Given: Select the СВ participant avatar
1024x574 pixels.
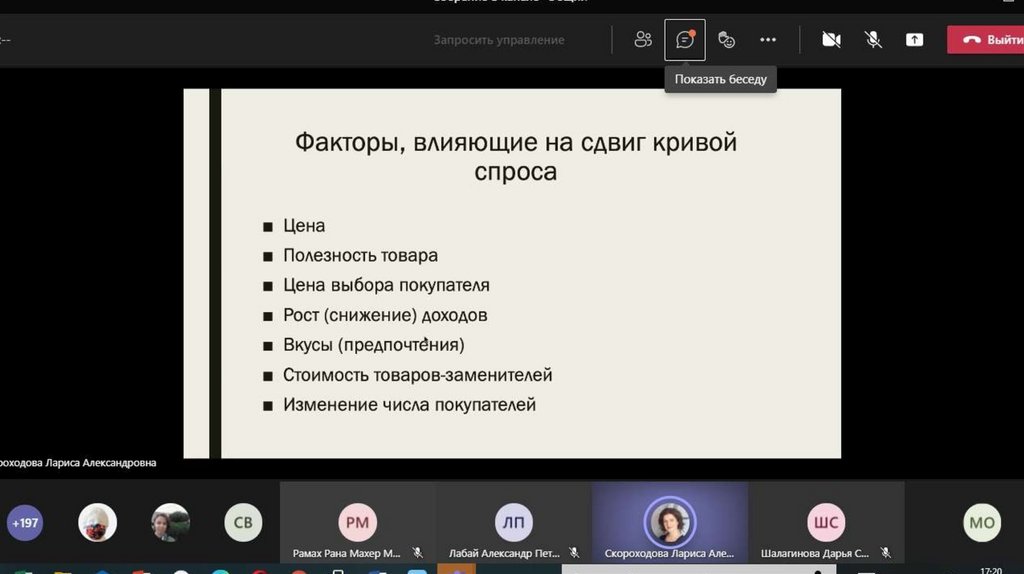Looking at the screenshot, I should tap(243, 522).
